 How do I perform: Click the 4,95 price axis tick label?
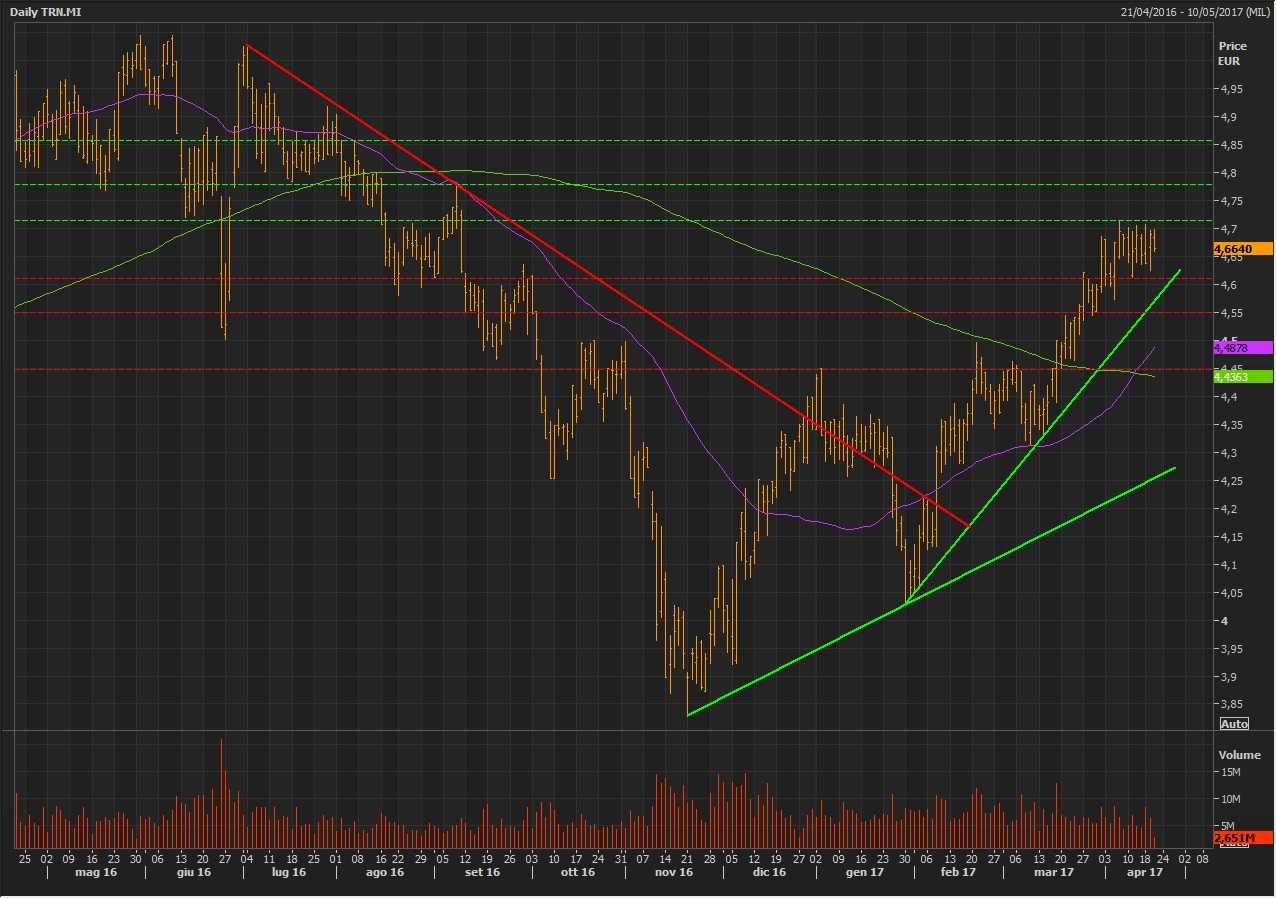(x=1230, y=89)
